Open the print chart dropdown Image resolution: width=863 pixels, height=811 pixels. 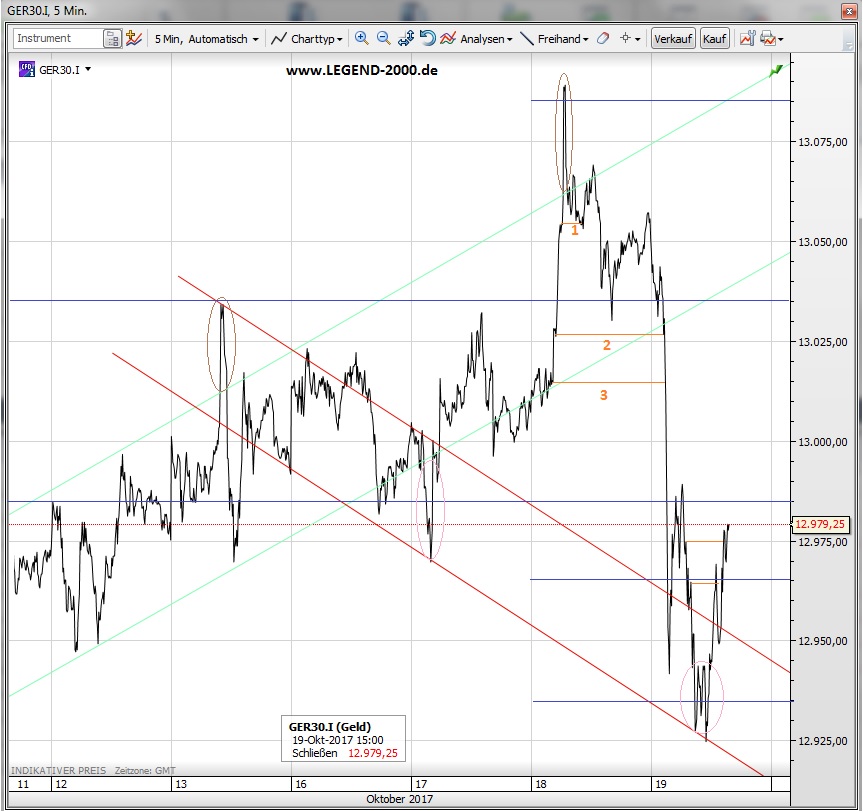(x=771, y=39)
